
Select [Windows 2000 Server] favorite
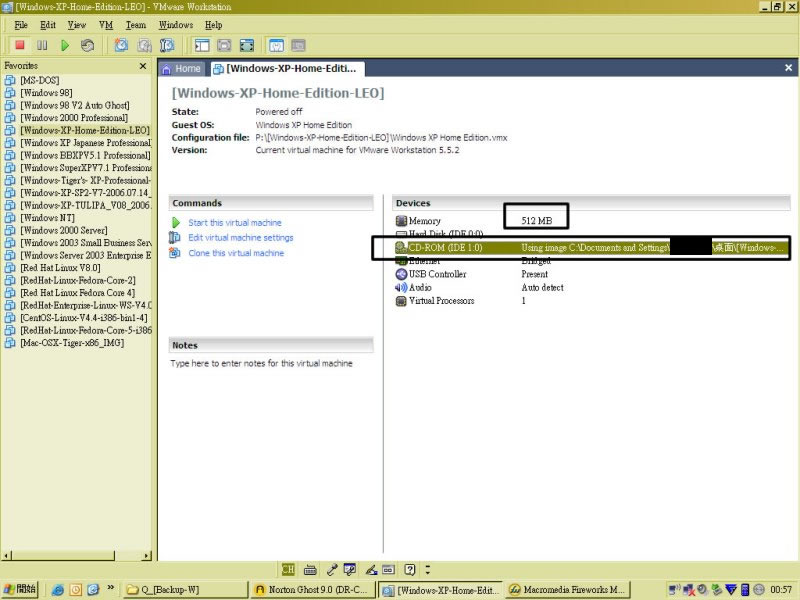pyautogui.click(x=64, y=231)
